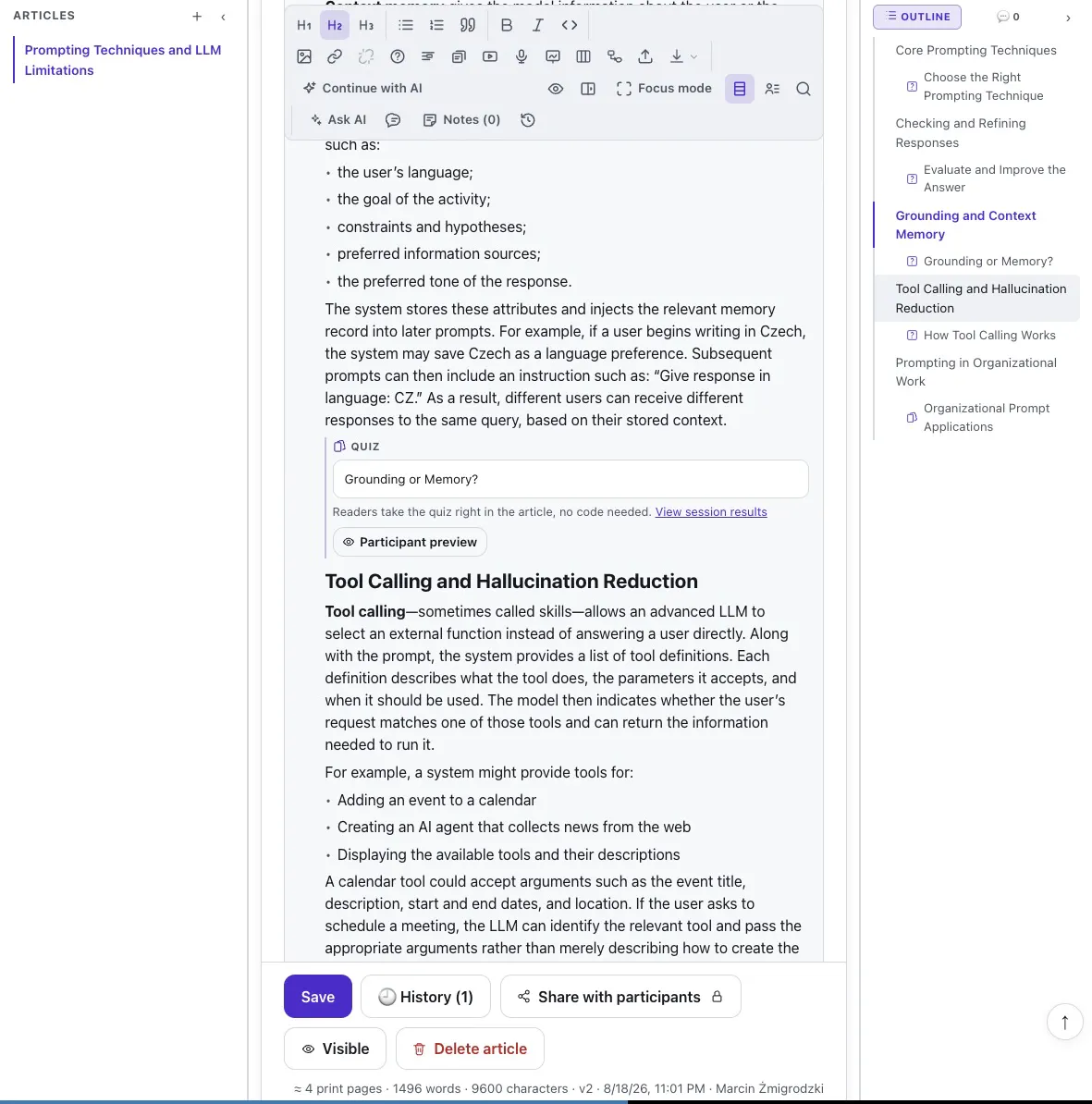Insert a hyperlink
This screenshot has height=1104, width=1092.
pos(335,56)
